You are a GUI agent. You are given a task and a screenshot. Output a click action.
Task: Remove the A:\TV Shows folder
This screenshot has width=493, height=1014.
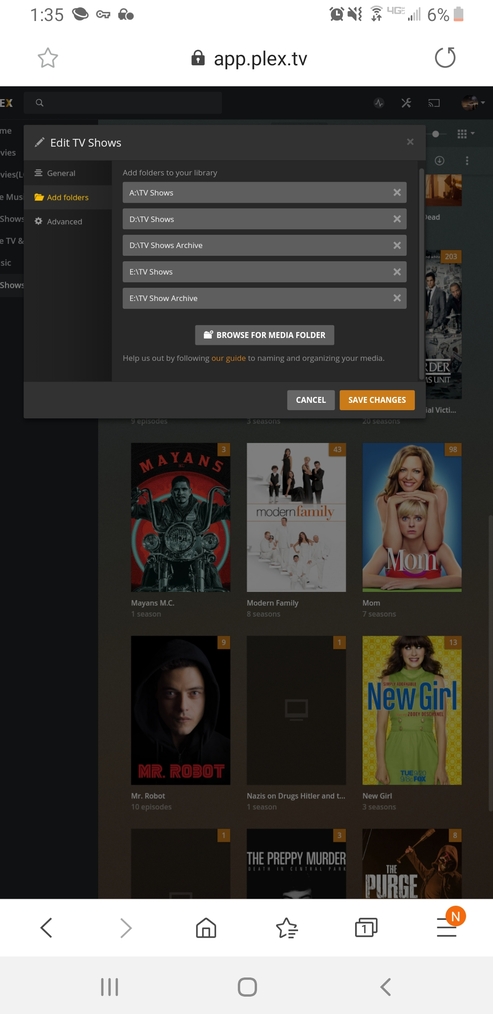tap(397, 192)
